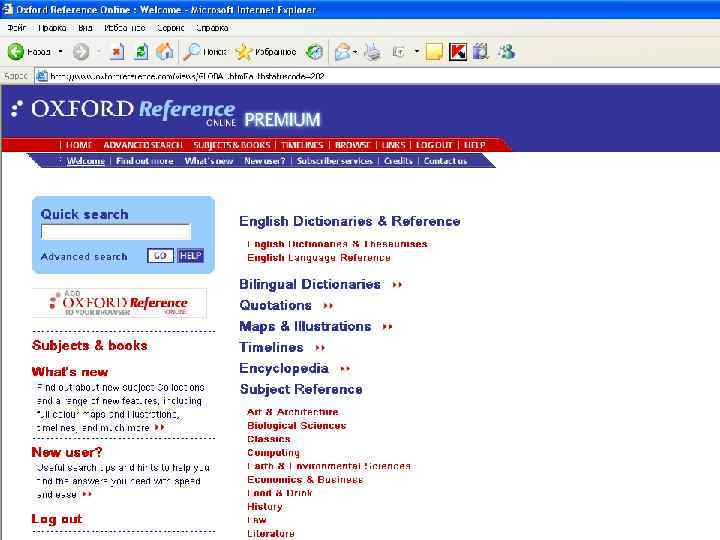Click the Stop loading icon
The image size is (720, 540).
point(117,51)
